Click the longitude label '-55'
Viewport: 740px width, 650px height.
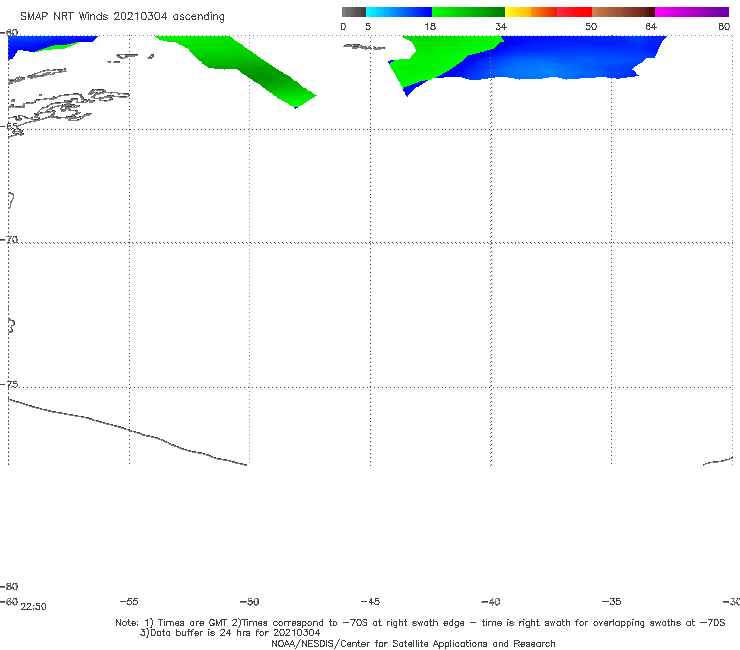[x=129, y=601]
